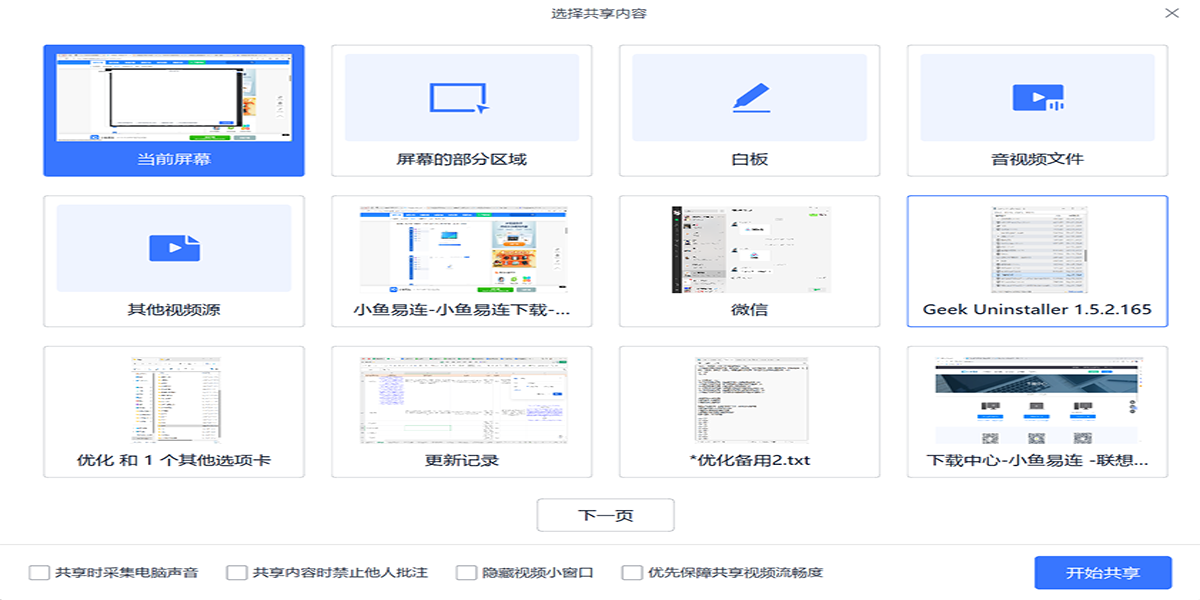
Task: Select the partial screen region icon
Action: (461, 97)
